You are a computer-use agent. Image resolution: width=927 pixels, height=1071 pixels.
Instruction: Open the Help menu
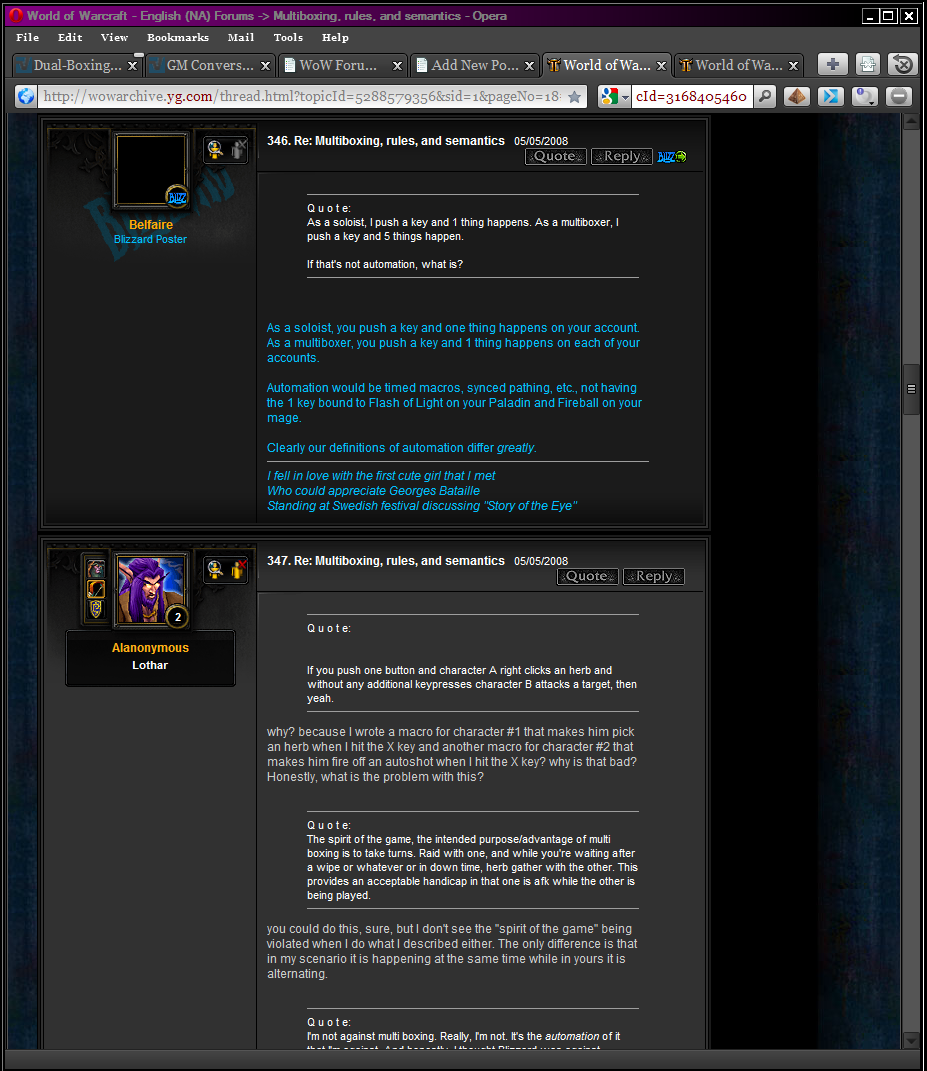point(335,38)
